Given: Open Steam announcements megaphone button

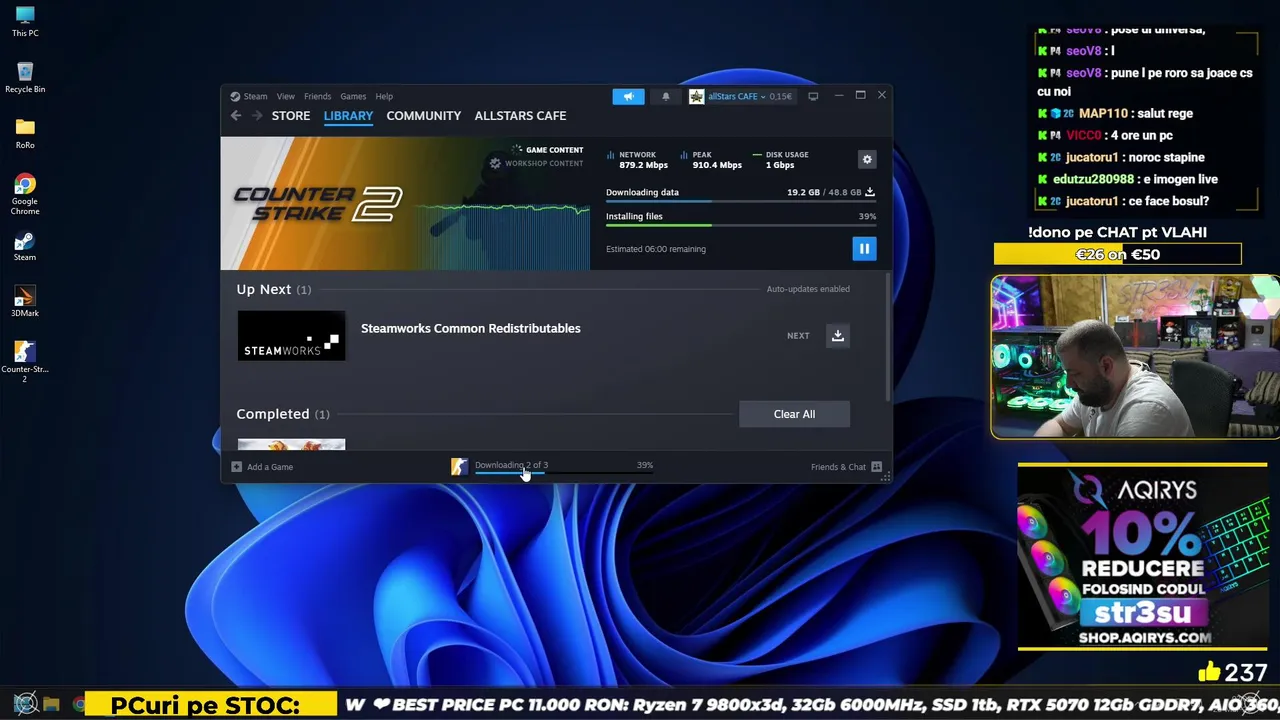Looking at the screenshot, I should (629, 96).
